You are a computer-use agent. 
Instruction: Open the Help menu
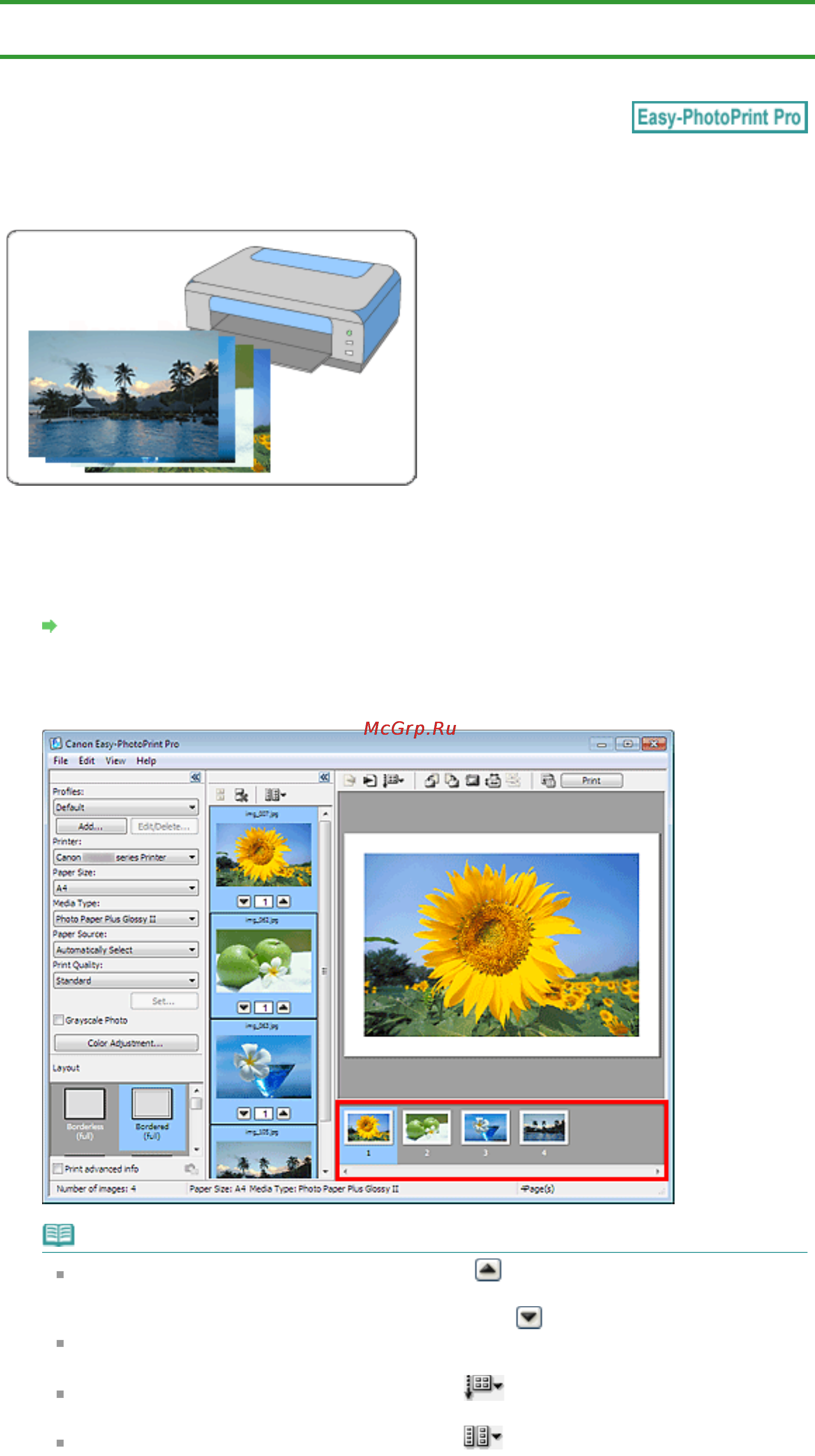coord(146,761)
